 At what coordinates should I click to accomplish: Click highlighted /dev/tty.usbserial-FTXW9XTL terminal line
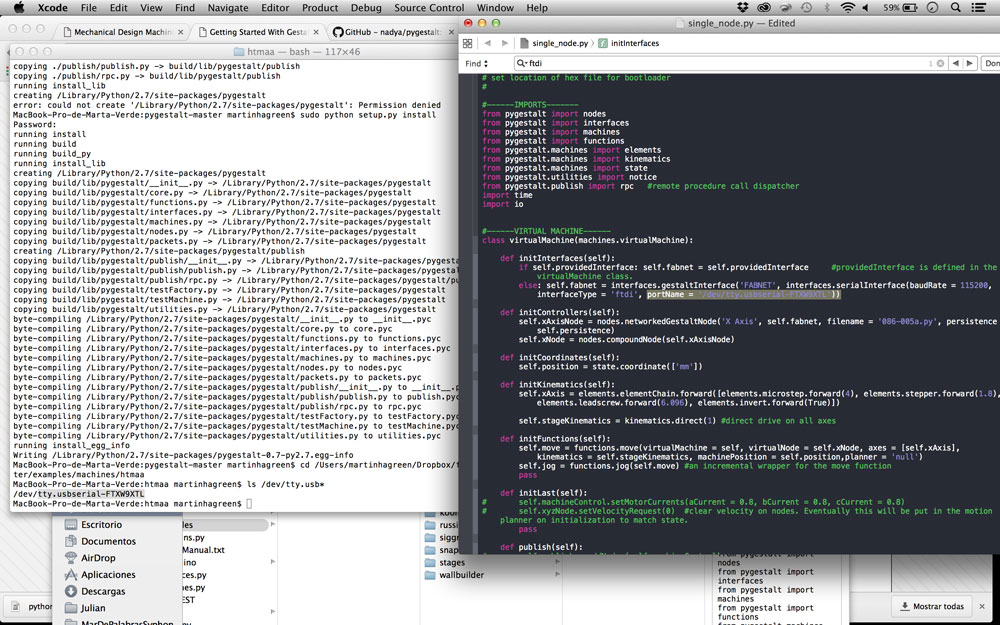pyautogui.click(x=78, y=494)
